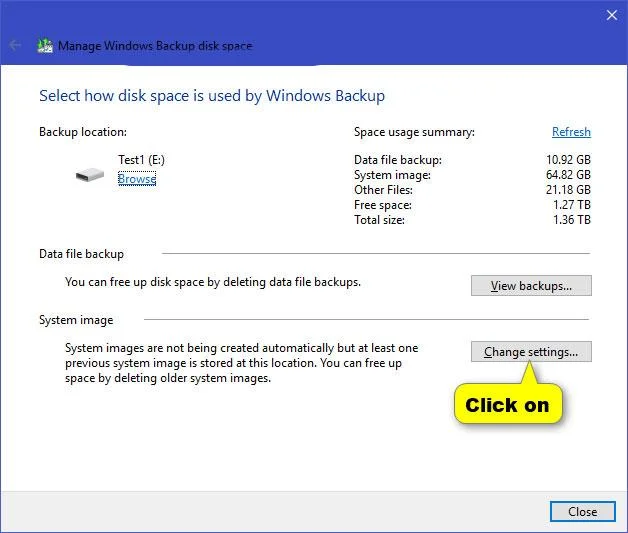Click the '64.82 GB' value
The width and height of the screenshot is (628, 533).
coord(568,175)
